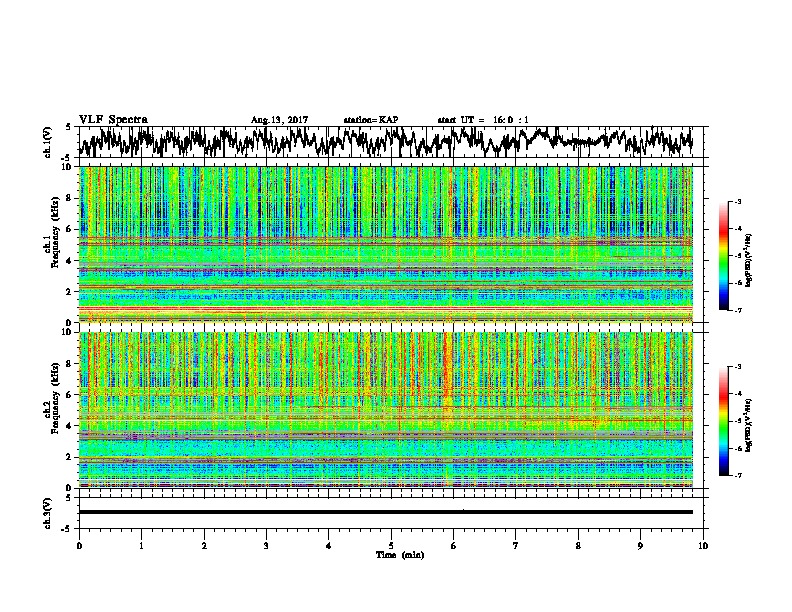Screen dimensions: 792x612
Task: Select the ch.1 "Frequency (kHz)" axis label
Action: pyautogui.click(x=55, y=233)
